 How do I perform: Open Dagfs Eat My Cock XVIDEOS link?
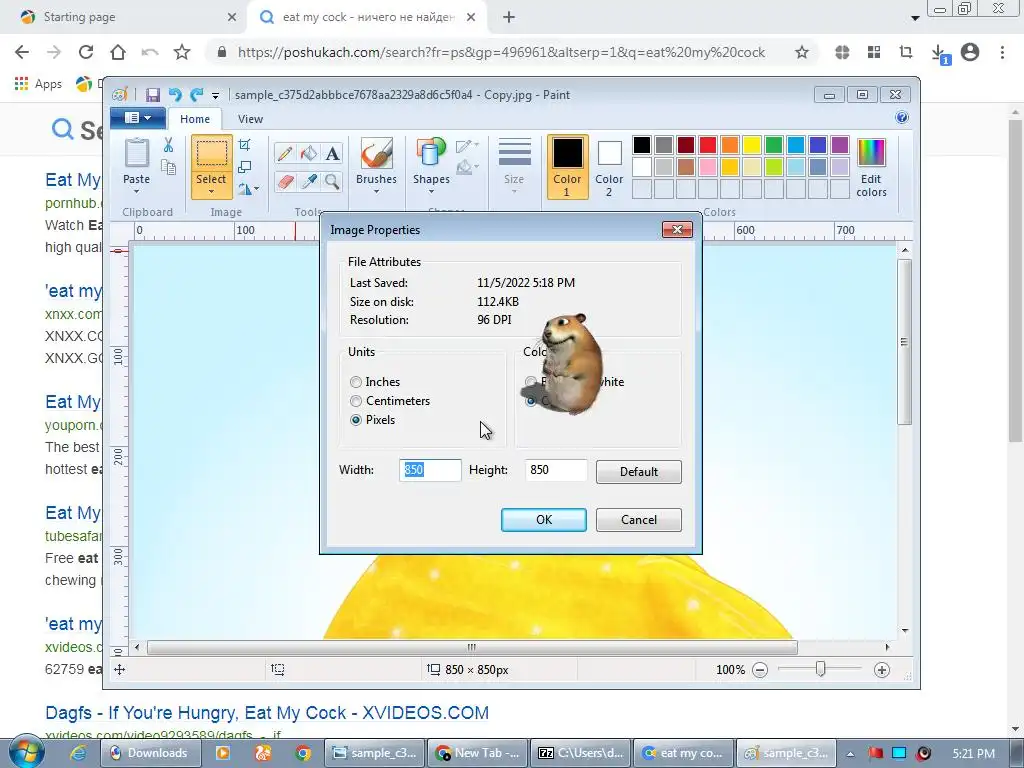tap(267, 712)
